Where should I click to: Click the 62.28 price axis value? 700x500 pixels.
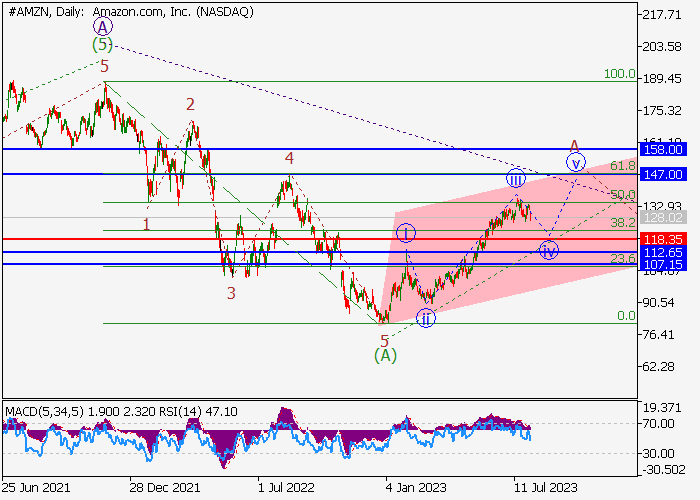click(658, 367)
